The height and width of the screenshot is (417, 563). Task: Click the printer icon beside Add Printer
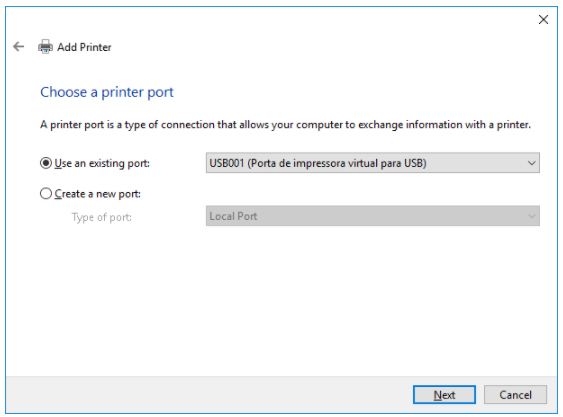click(45, 47)
